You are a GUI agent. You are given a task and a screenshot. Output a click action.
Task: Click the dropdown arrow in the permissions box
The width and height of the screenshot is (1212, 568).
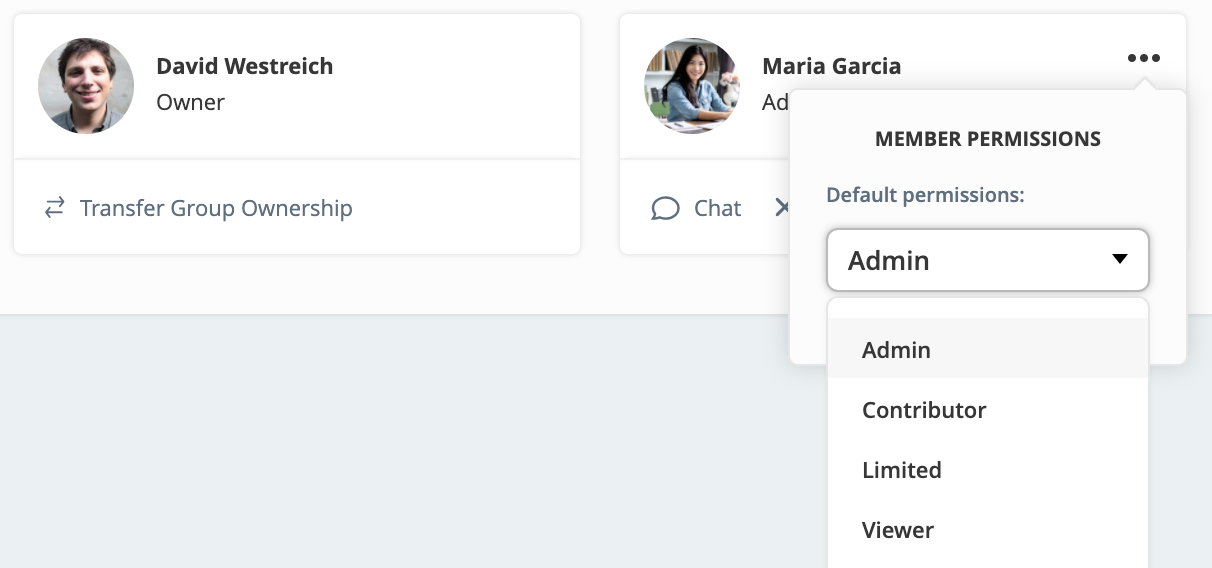click(x=1119, y=260)
